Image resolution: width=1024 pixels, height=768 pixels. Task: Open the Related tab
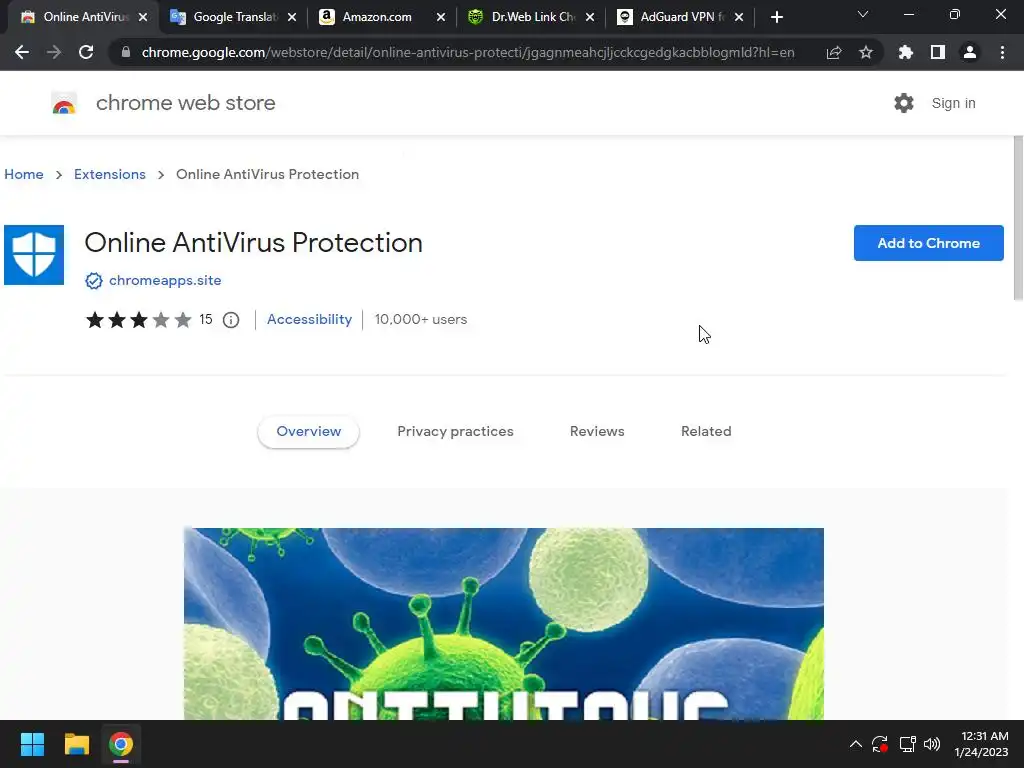coord(706,432)
